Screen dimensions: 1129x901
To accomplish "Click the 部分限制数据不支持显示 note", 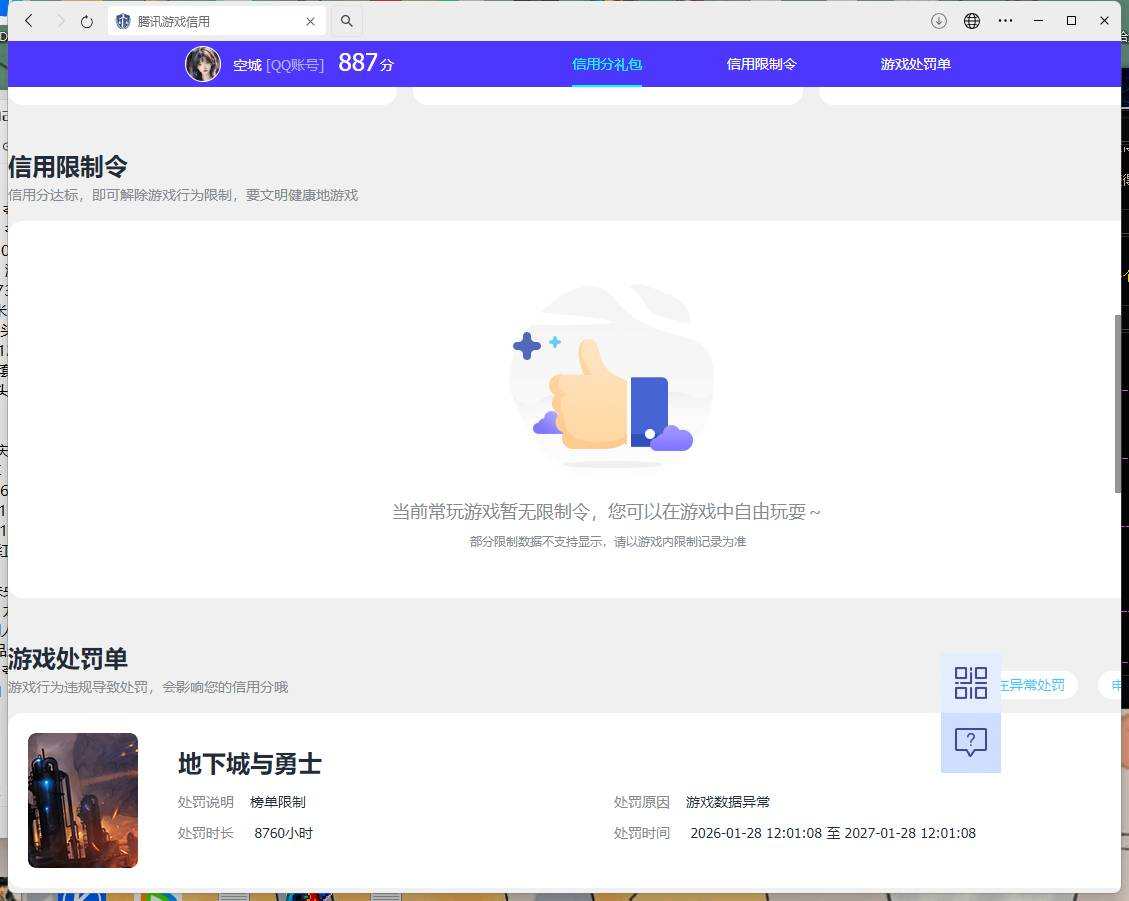I will click(608, 542).
